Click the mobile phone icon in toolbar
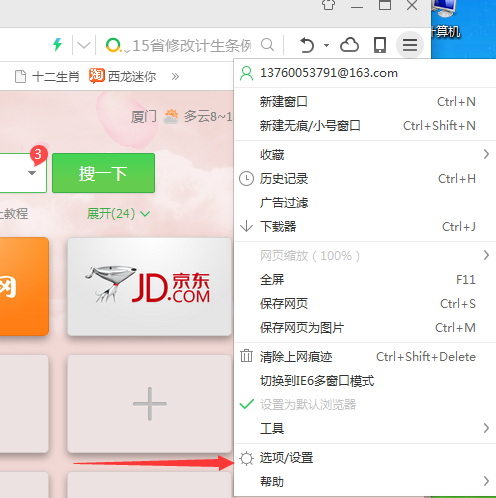496x498 pixels. [380, 45]
